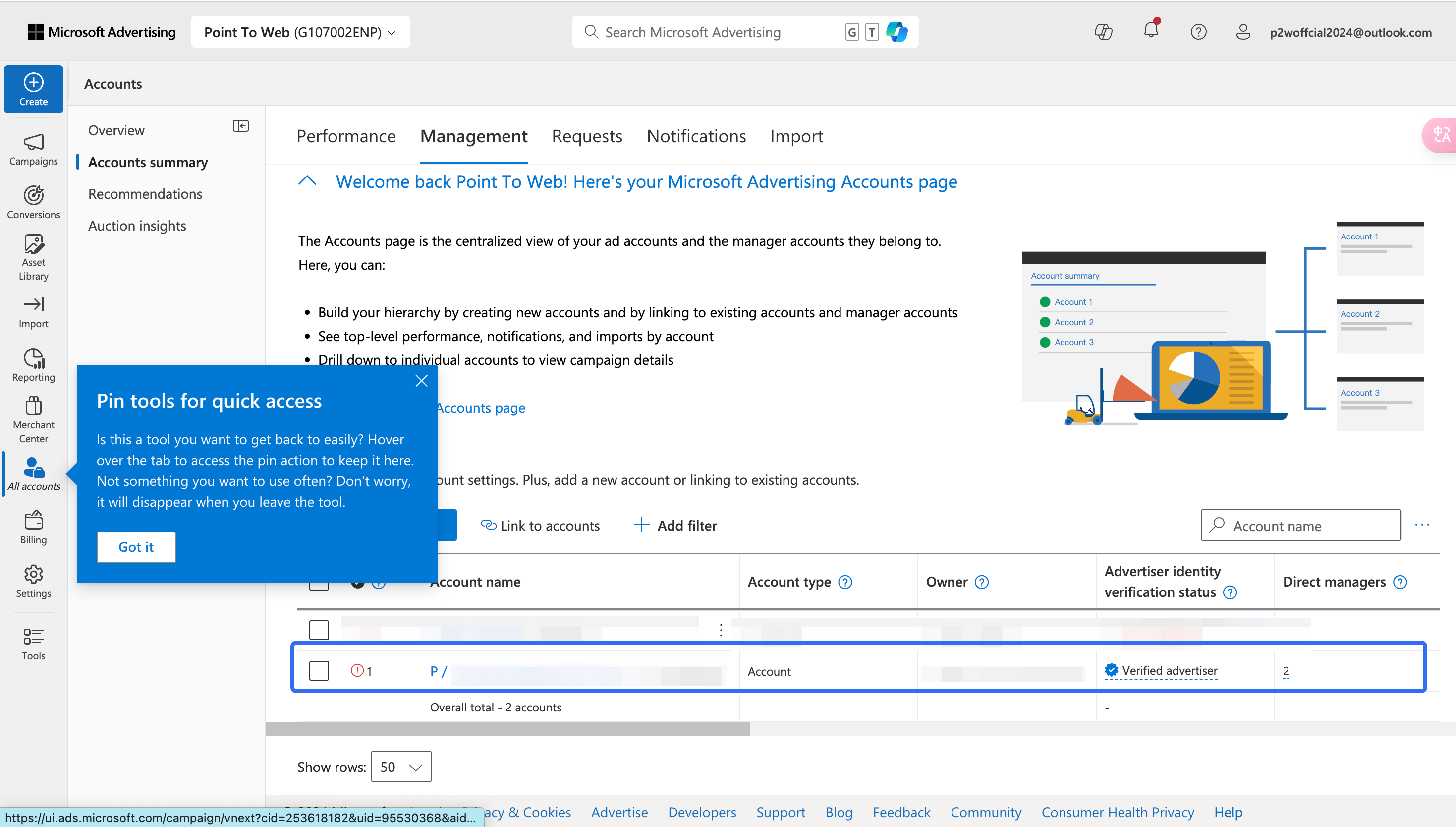Open the Feedback footer link
The width and height of the screenshot is (1456, 827).
(901, 812)
